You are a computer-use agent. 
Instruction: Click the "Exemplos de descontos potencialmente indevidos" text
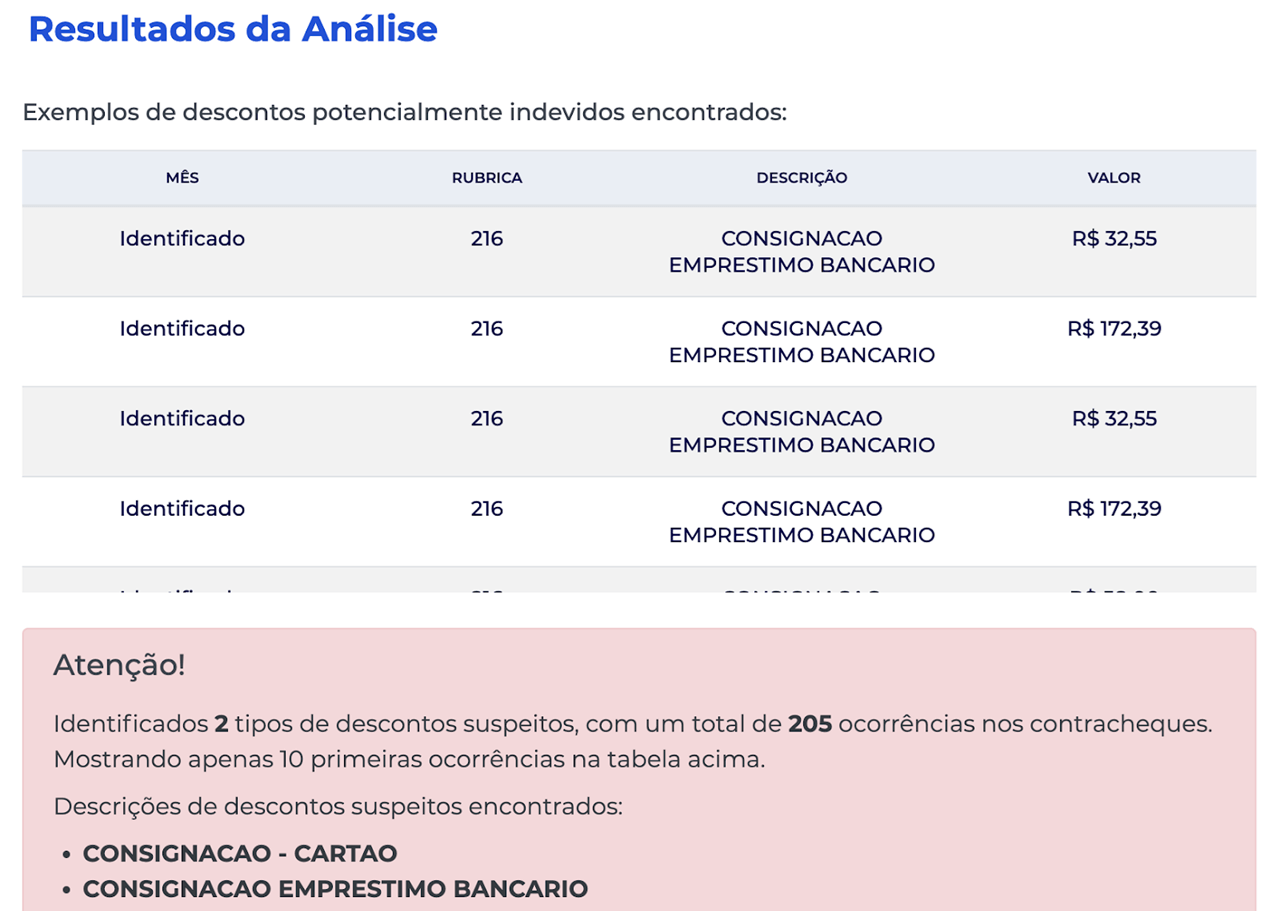click(405, 112)
